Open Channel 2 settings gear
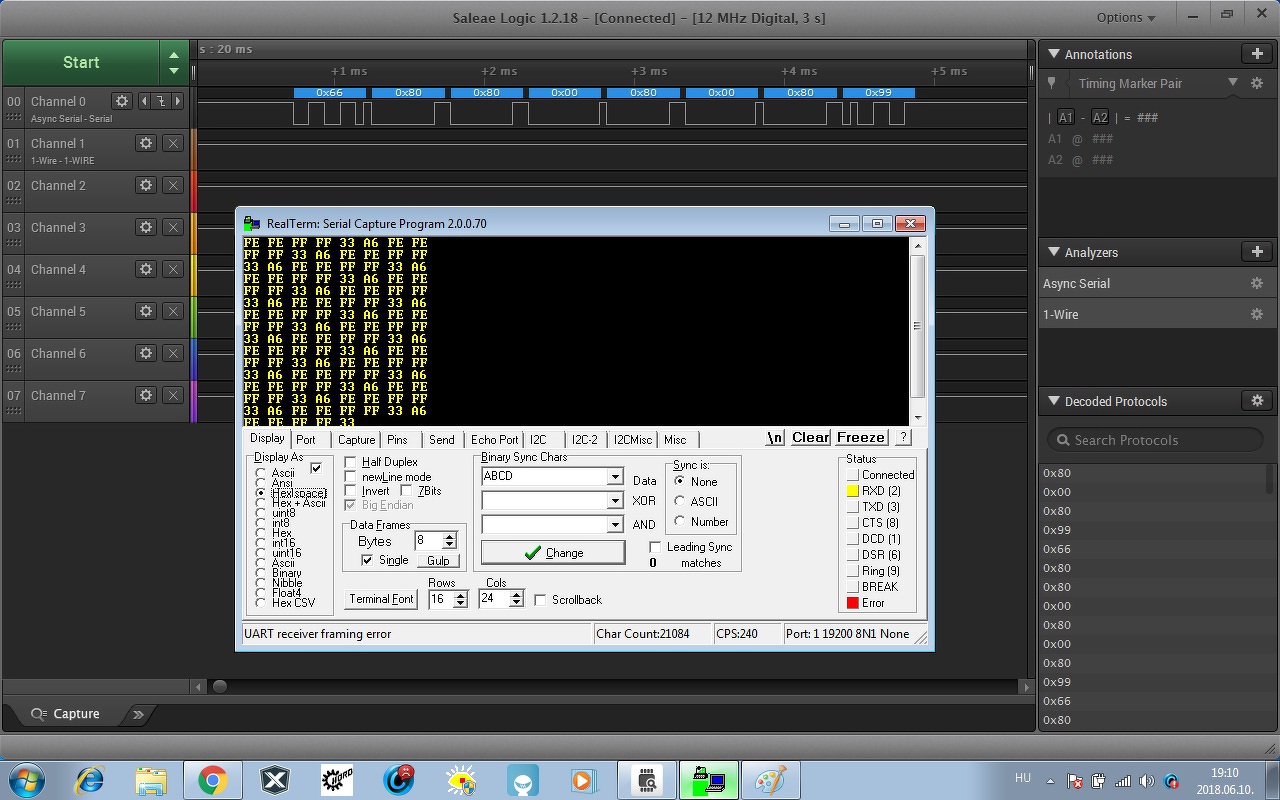 click(146, 185)
